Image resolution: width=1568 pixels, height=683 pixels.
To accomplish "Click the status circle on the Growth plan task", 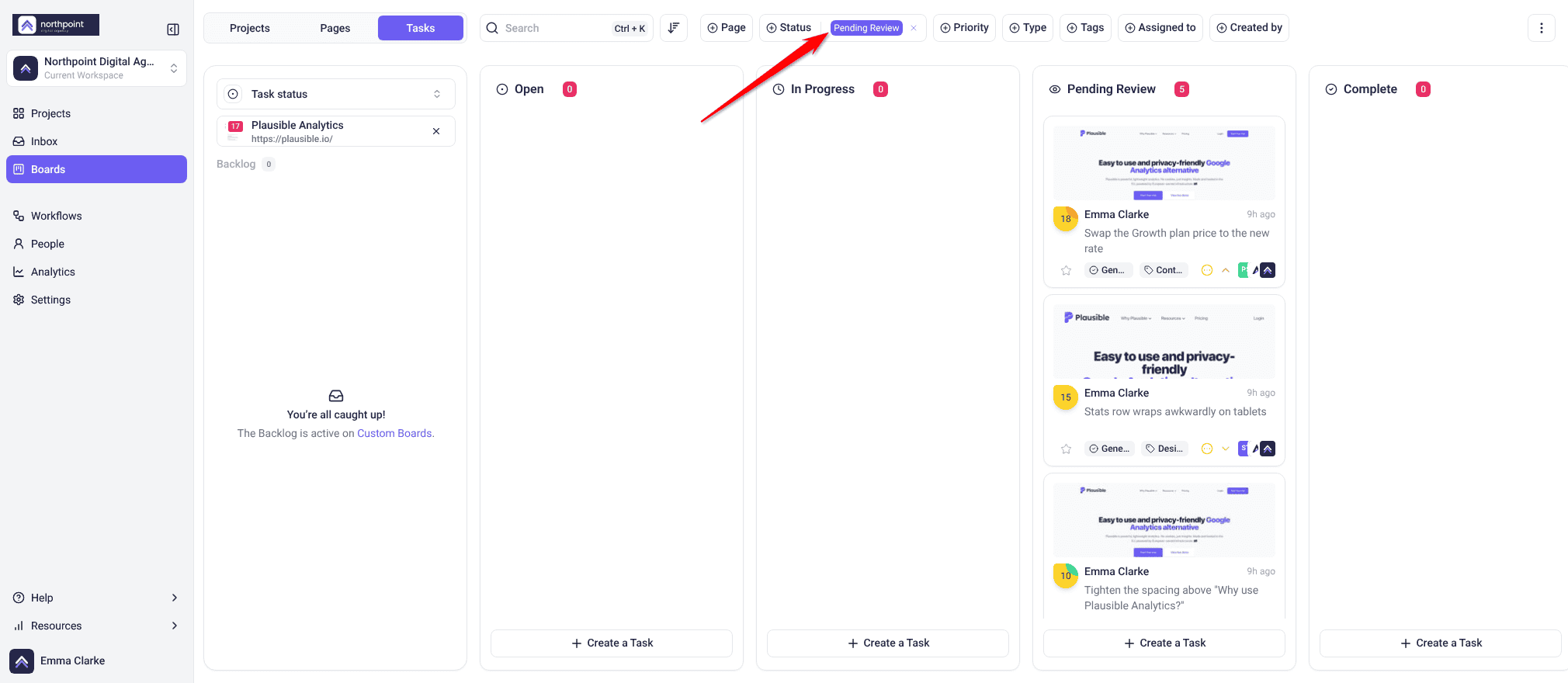I will click(x=1207, y=270).
